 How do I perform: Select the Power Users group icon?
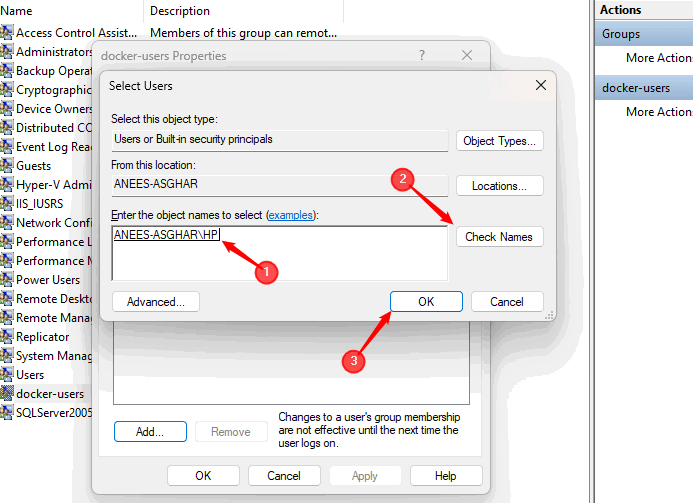pyautogui.click(x=7, y=280)
